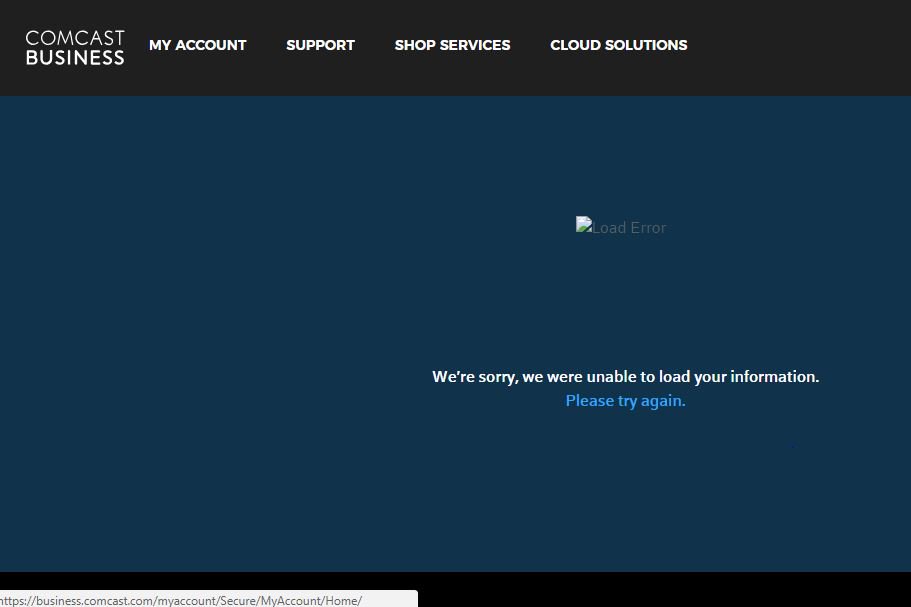Screen dimensions: 911x607
Task: Click the 'Please try again.' link
Action: pos(626,401)
